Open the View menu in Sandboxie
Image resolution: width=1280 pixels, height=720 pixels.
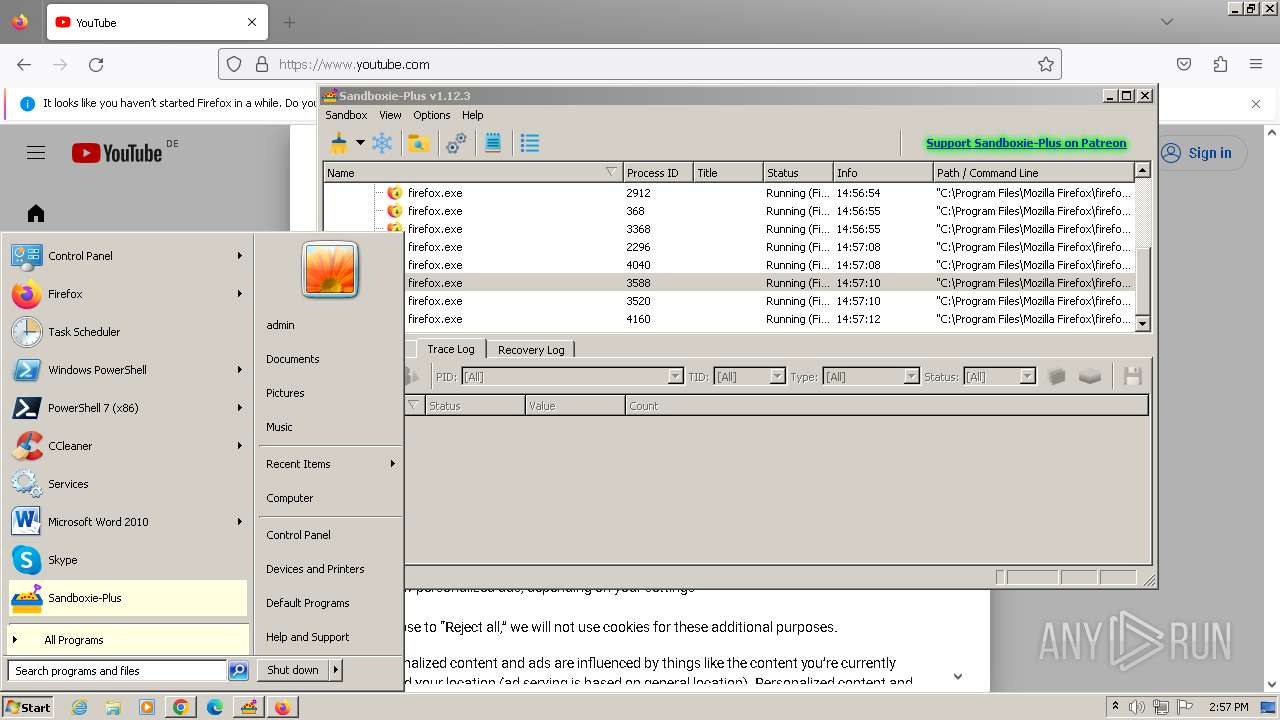click(390, 115)
